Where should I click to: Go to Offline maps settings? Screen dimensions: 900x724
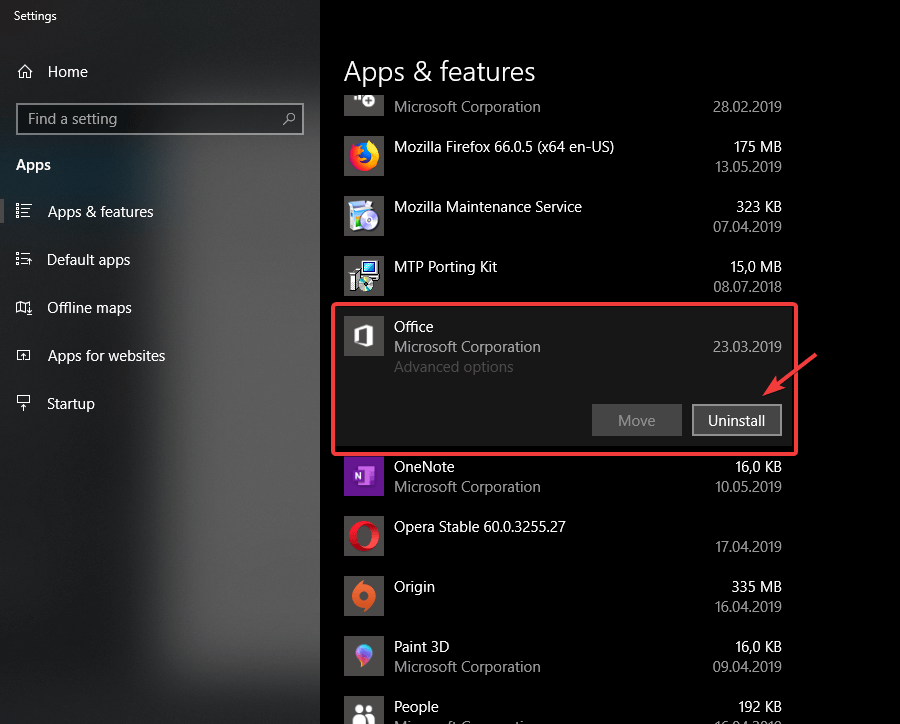click(x=89, y=308)
